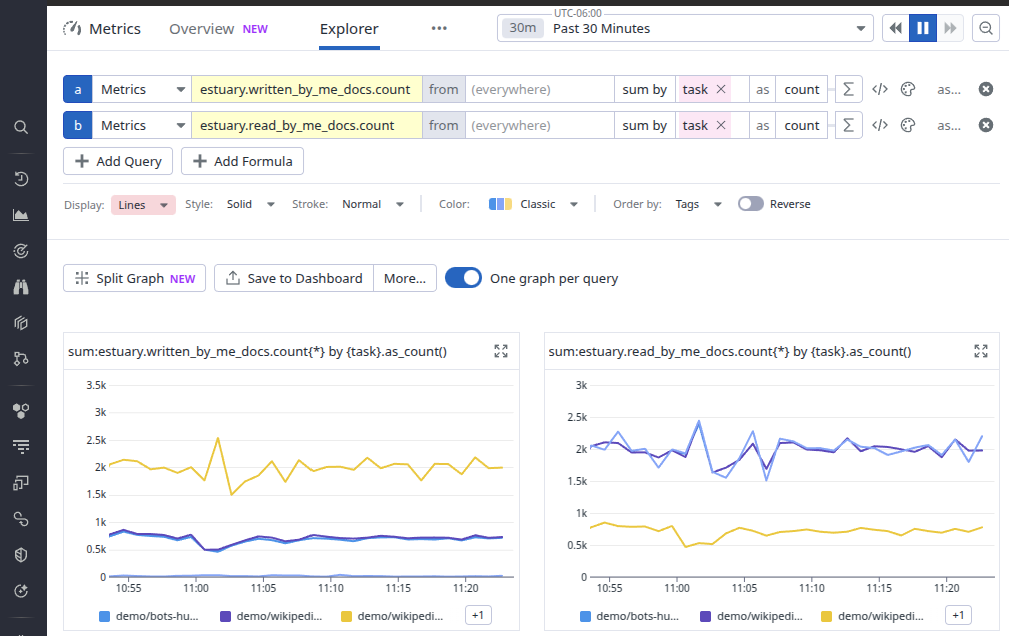Click the Metrics gauge icon in header
The width and height of the screenshot is (1009, 636).
(72, 28)
